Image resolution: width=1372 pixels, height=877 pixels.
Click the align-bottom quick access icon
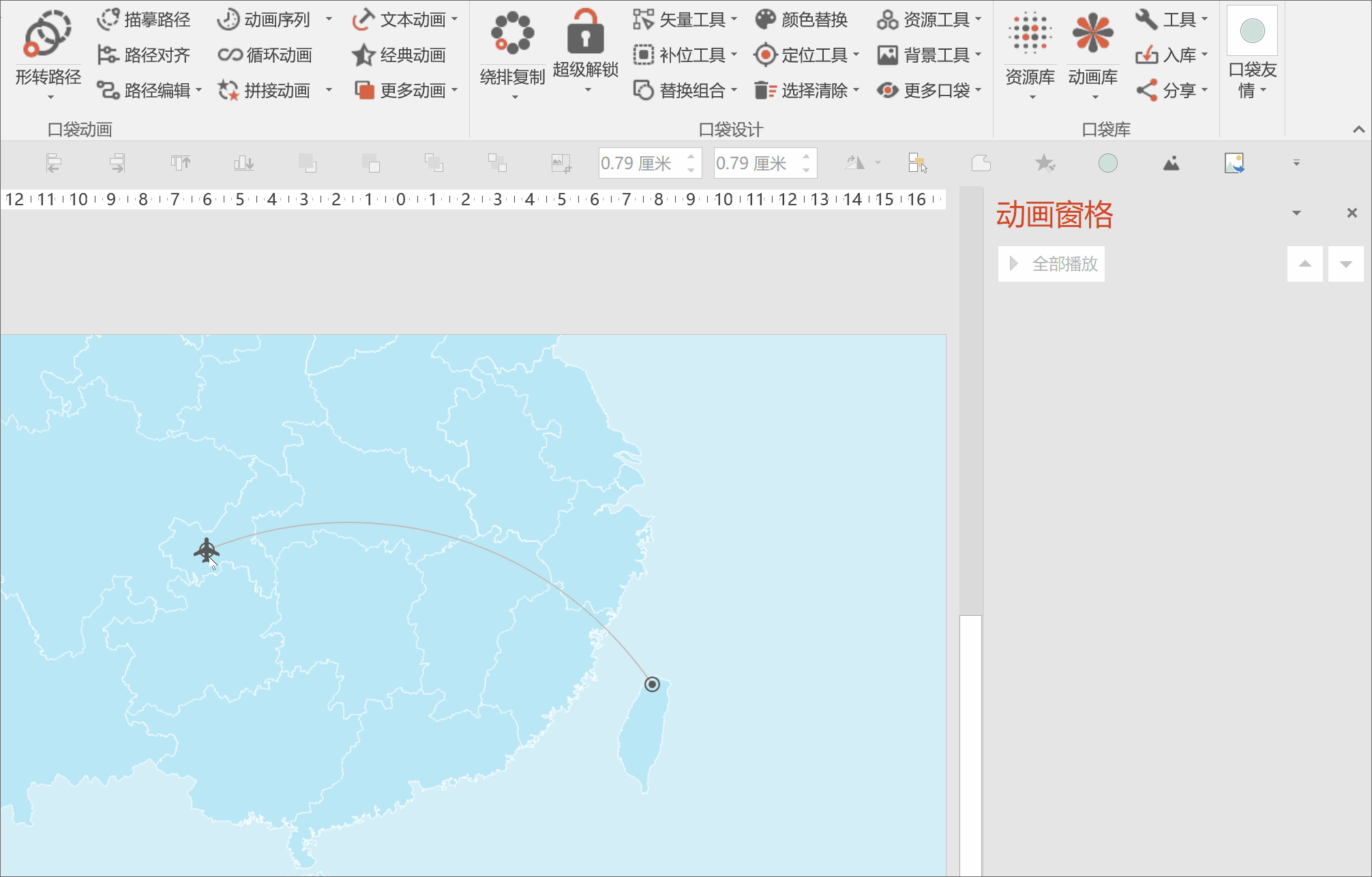click(243, 163)
